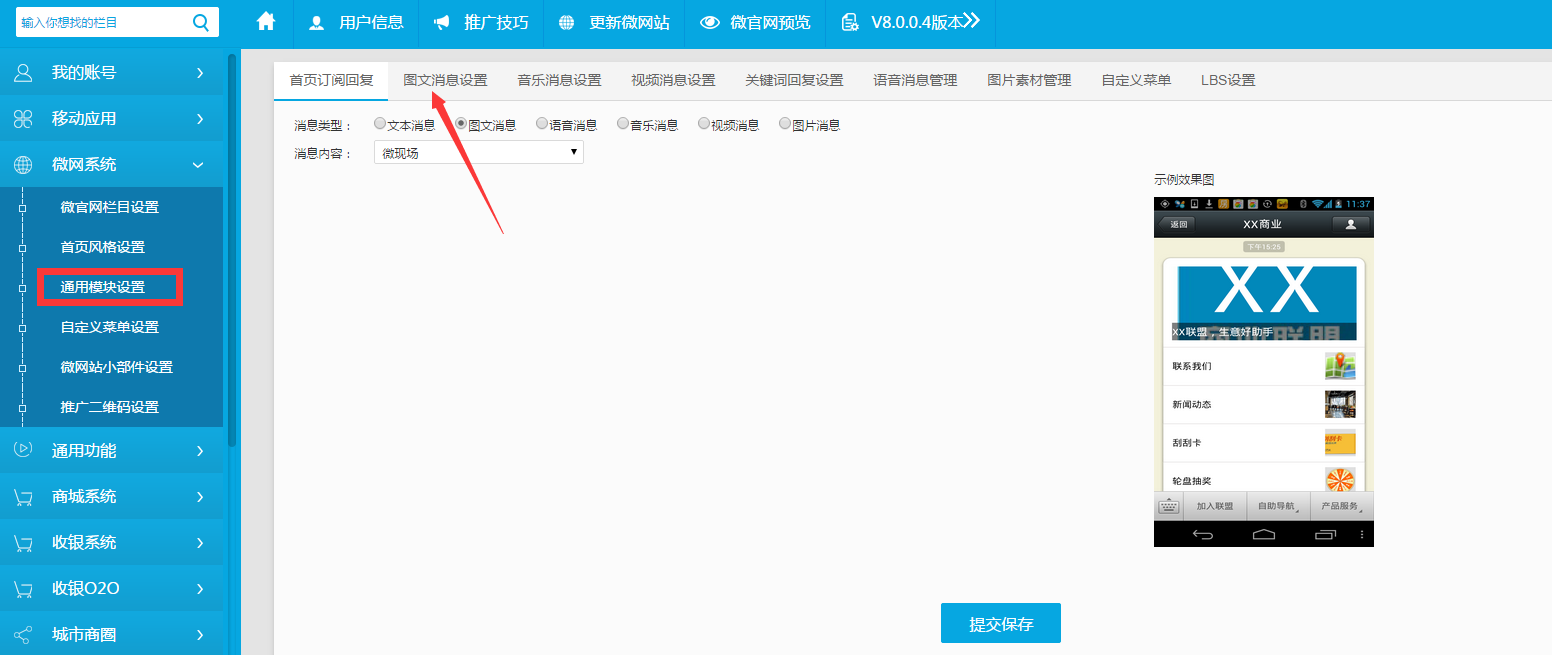Image resolution: width=1552 pixels, height=655 pixels.
Task: Switch to 视频消息设置 tab
Action: coord(673,80)
